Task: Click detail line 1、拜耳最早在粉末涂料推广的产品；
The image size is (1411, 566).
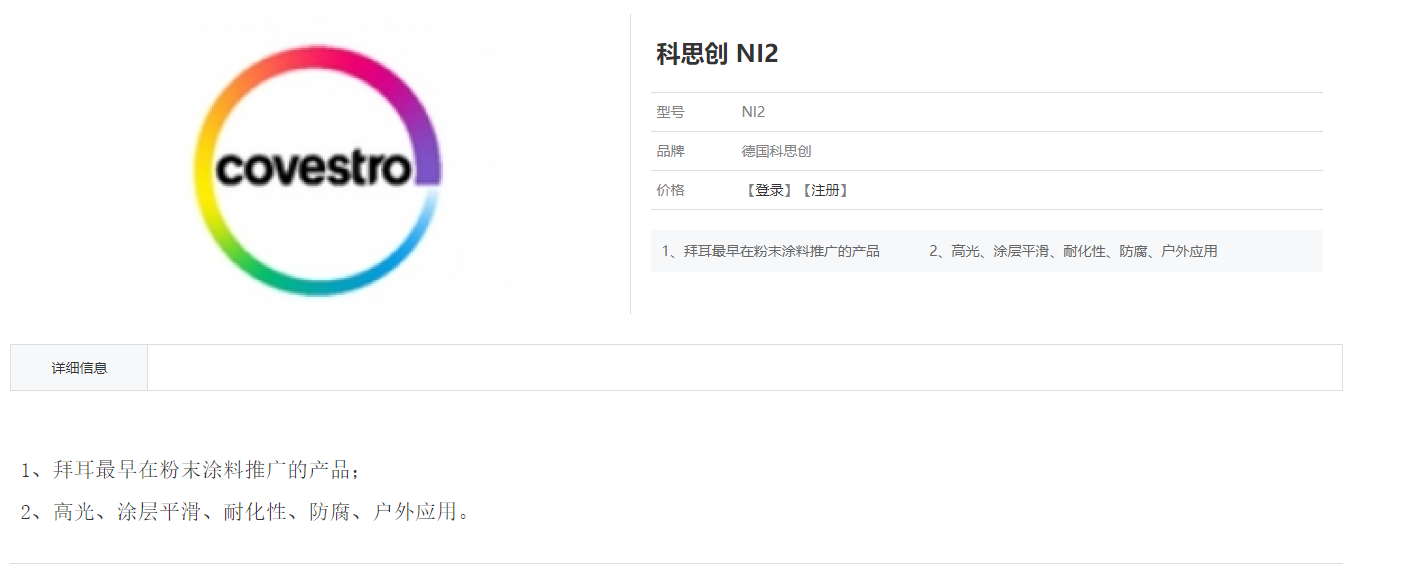Action: point(190,470)
